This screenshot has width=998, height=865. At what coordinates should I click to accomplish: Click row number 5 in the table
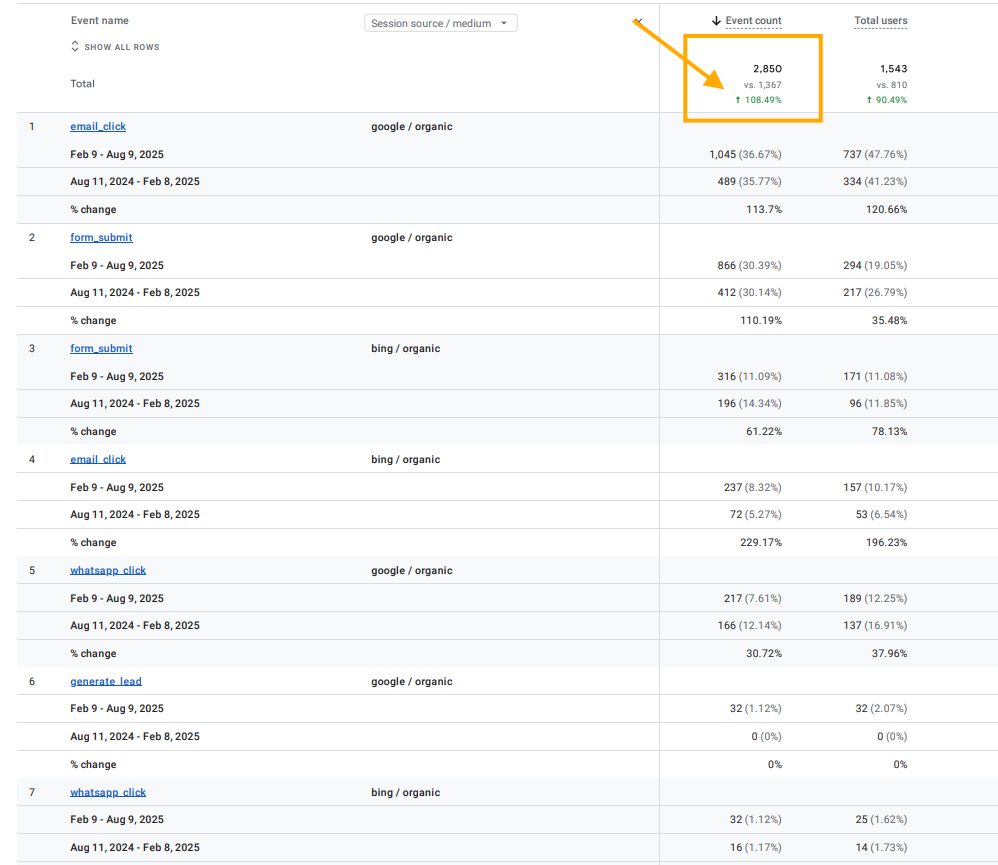point(32,570)
